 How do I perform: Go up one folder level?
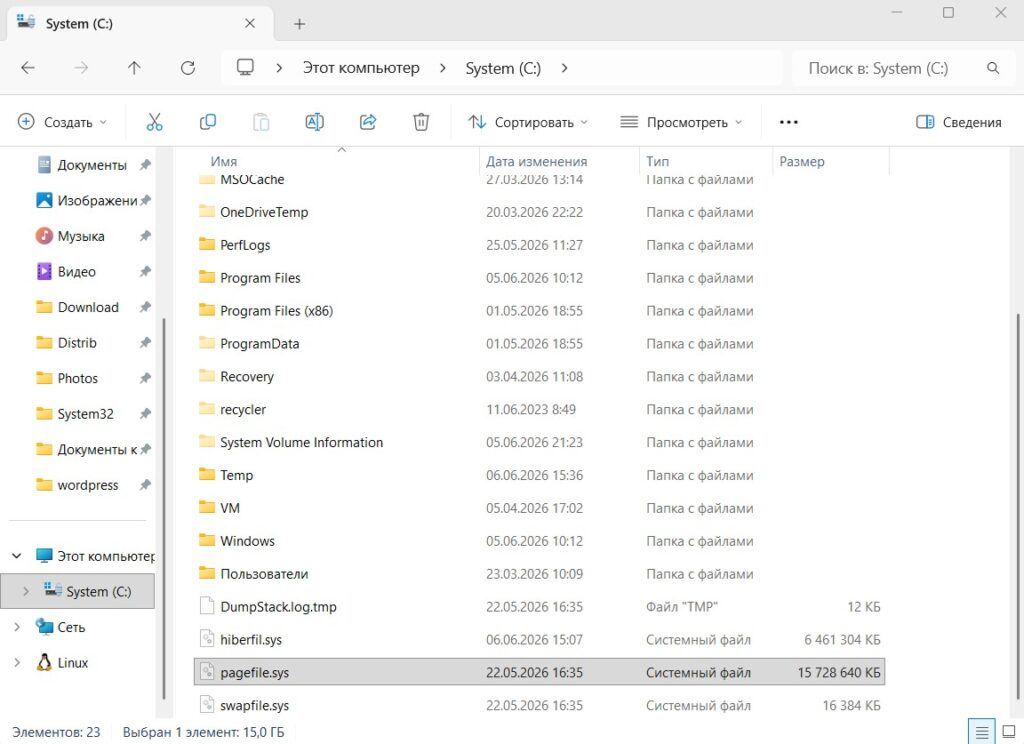tap(134, 68)
